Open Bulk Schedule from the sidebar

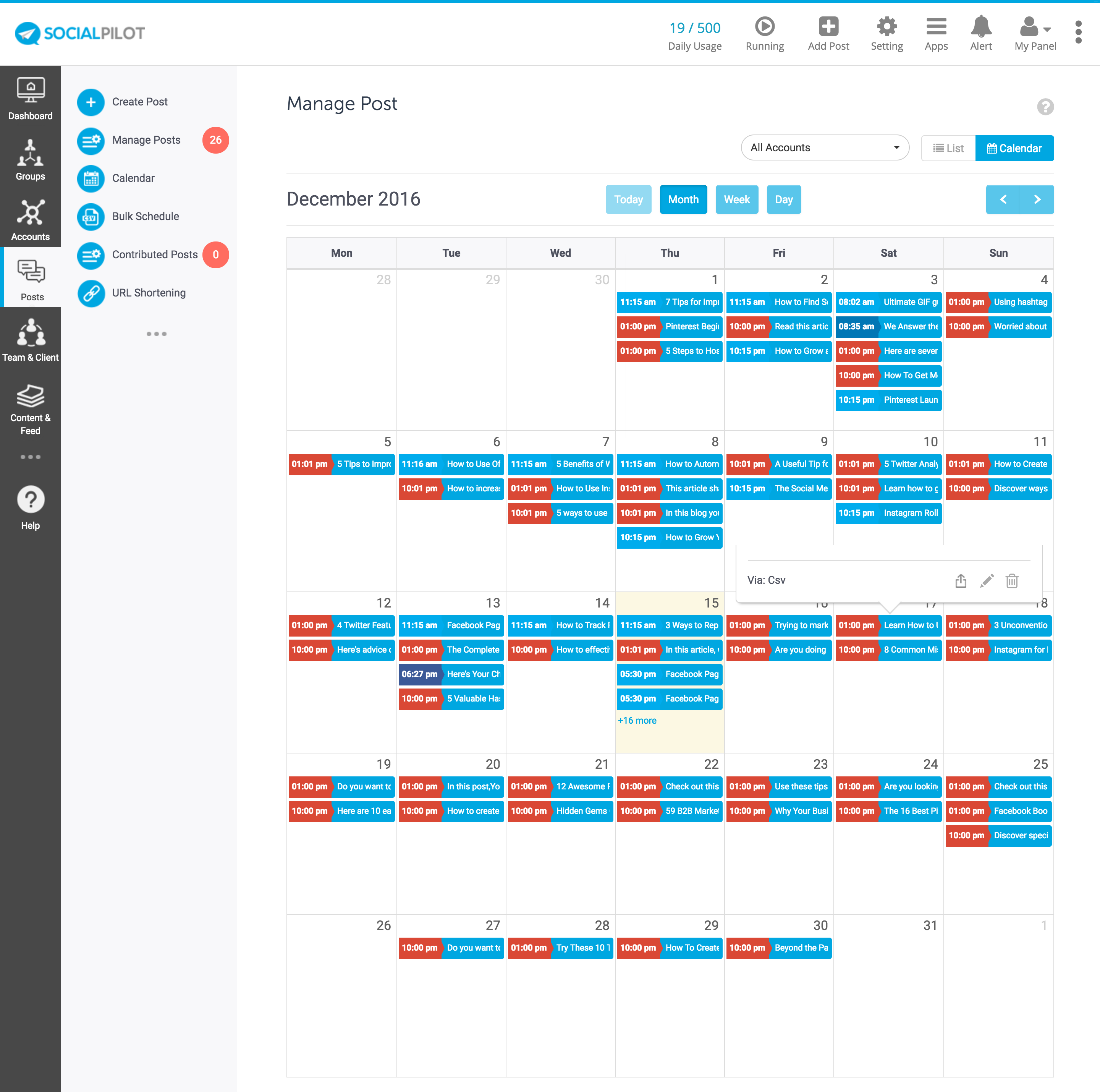[145, 217]
